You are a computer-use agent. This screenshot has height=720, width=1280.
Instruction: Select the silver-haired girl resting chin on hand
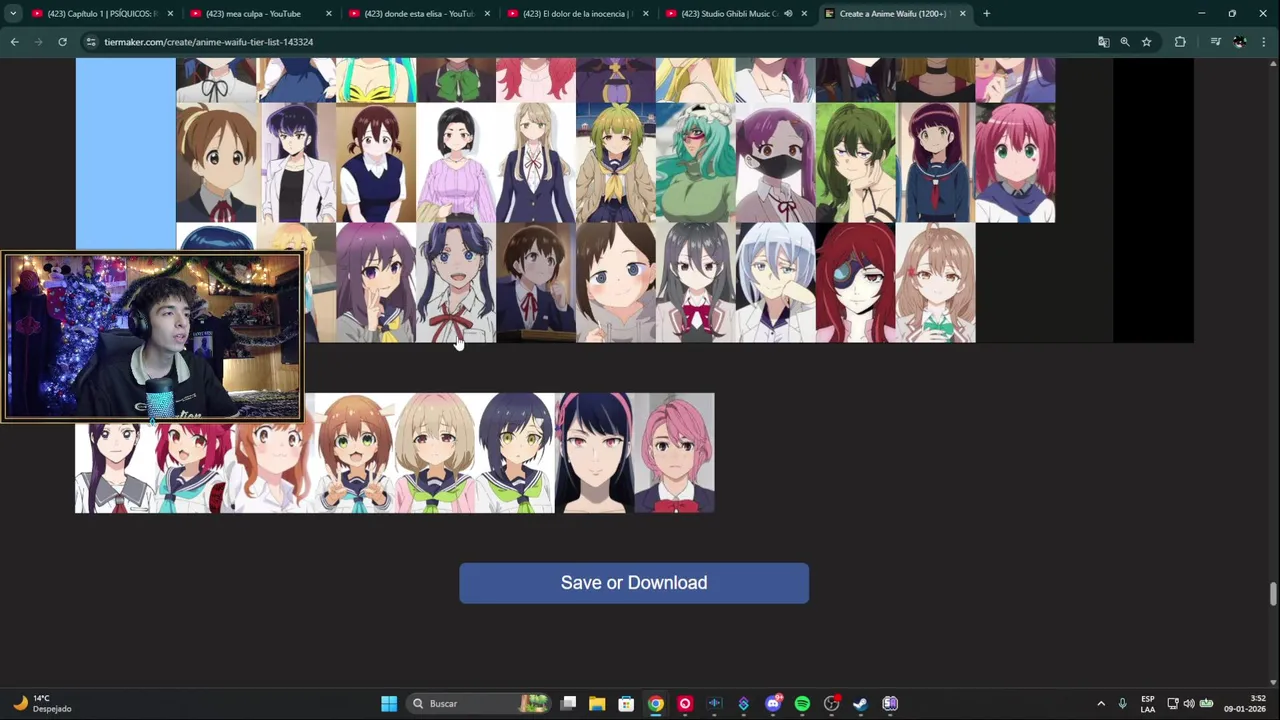775,283
